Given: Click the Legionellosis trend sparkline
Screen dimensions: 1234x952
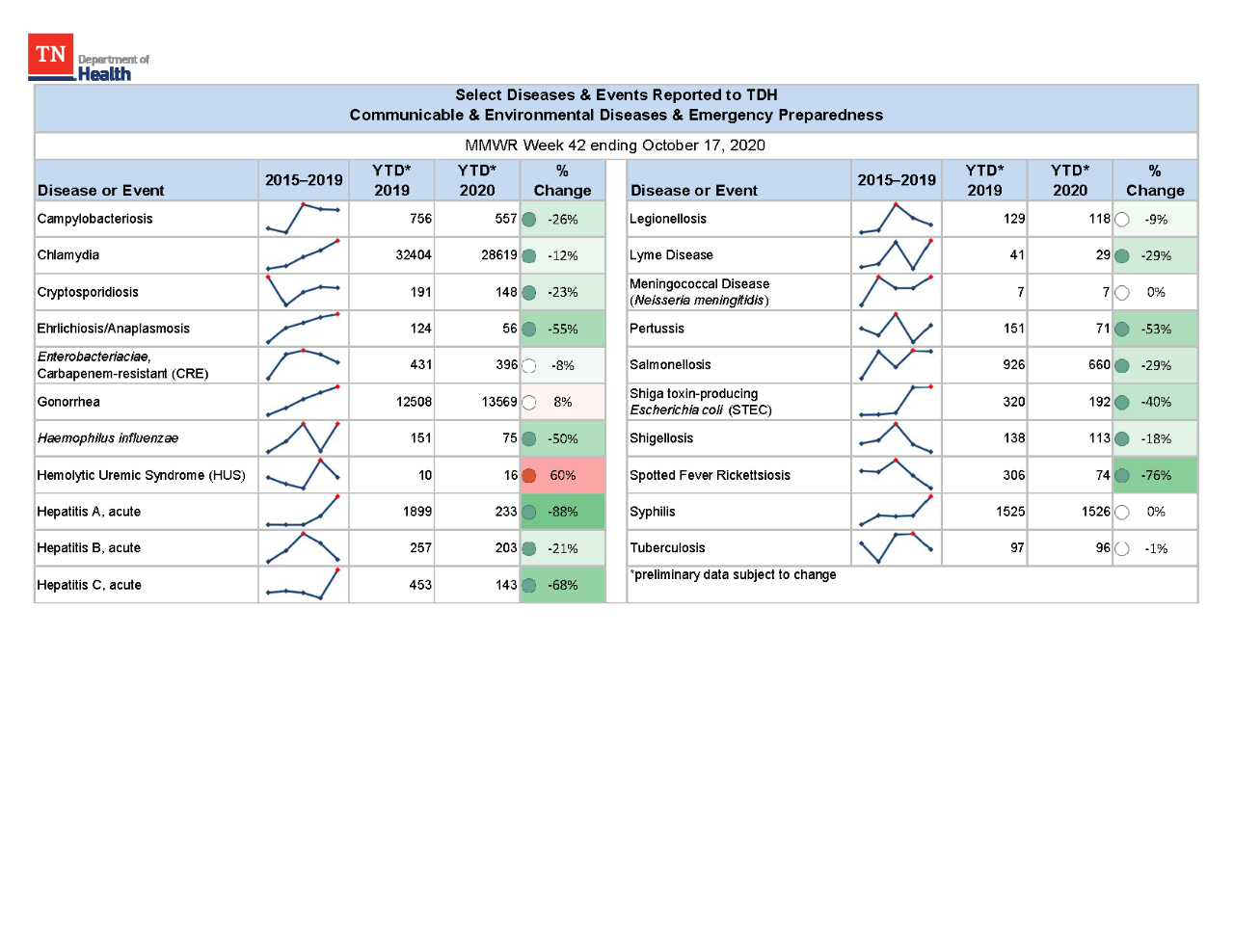Looking at the screenshot, I should click(x=896, y=219).
